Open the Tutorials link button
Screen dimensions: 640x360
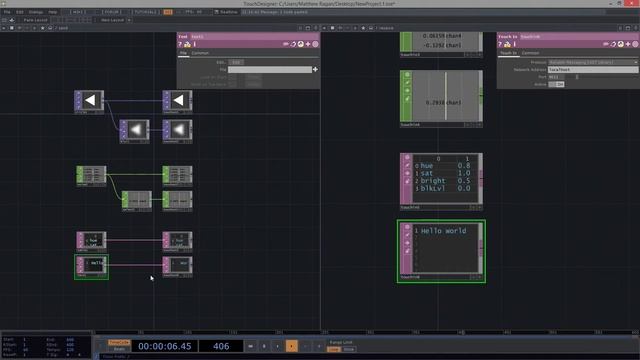145,12
